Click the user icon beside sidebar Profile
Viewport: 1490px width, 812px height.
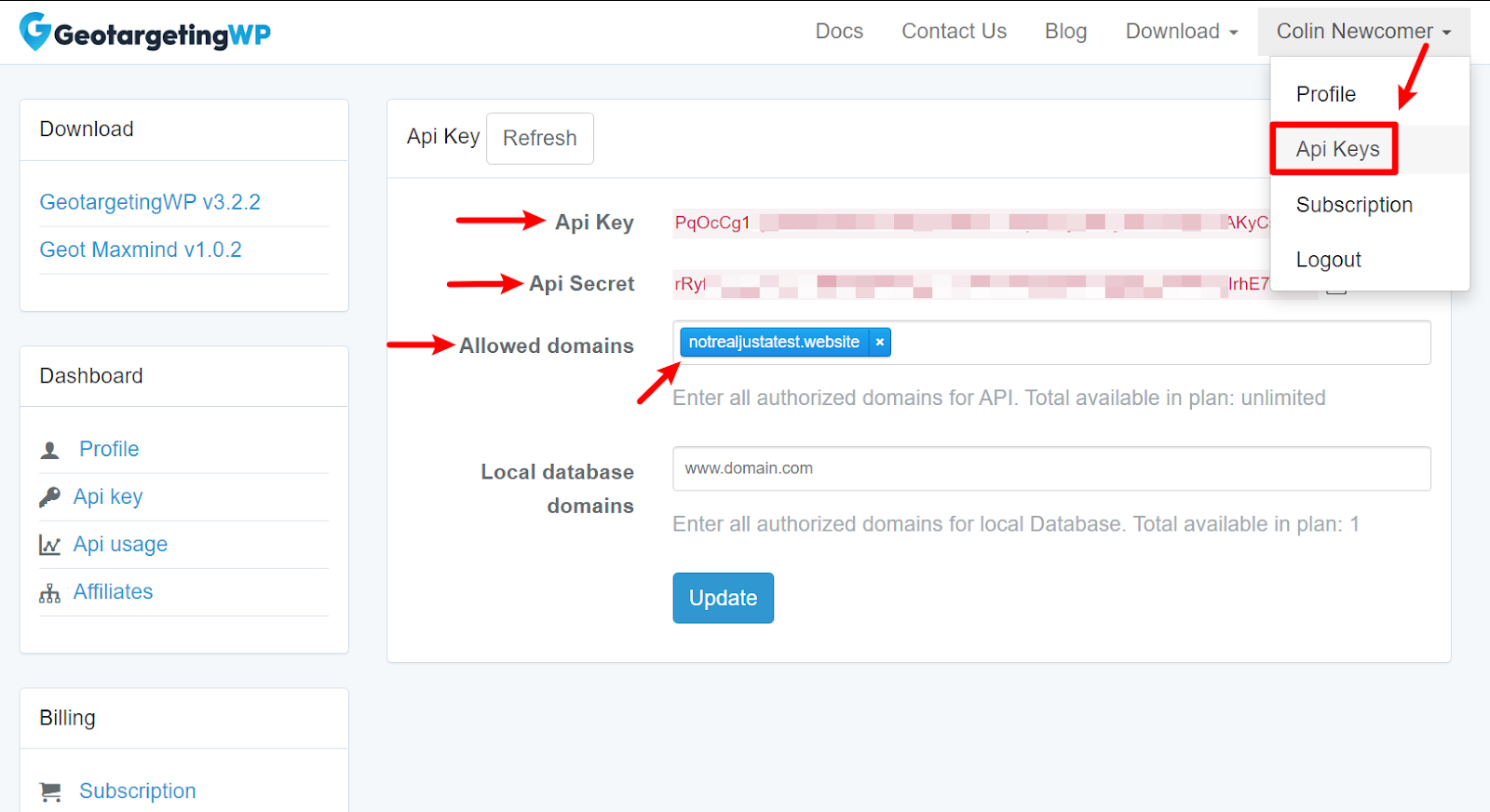click(50, 451)
